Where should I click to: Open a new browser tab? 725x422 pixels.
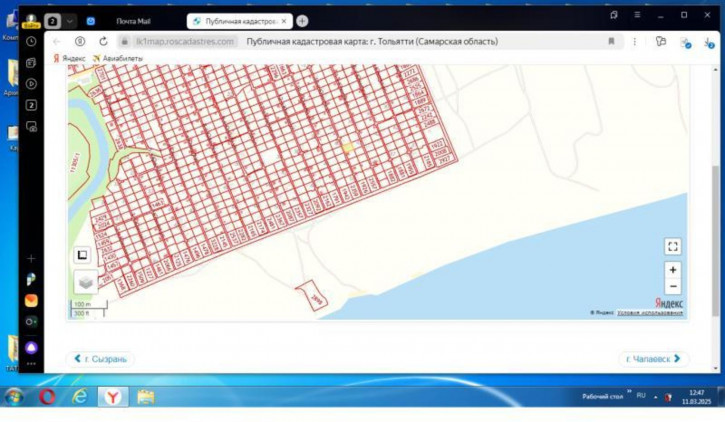pos(302,20)
